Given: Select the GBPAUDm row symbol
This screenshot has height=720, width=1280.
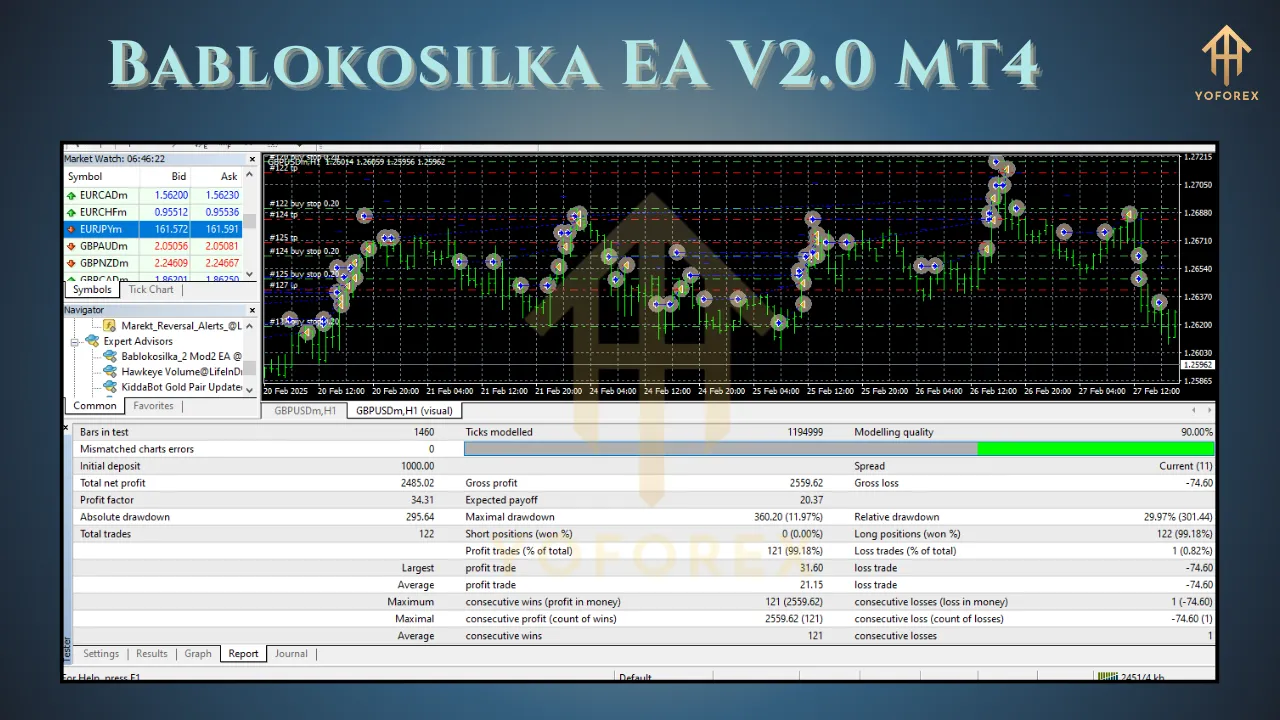Looking at the screenshot, I should pyautogui.click(x=104, y=246).
